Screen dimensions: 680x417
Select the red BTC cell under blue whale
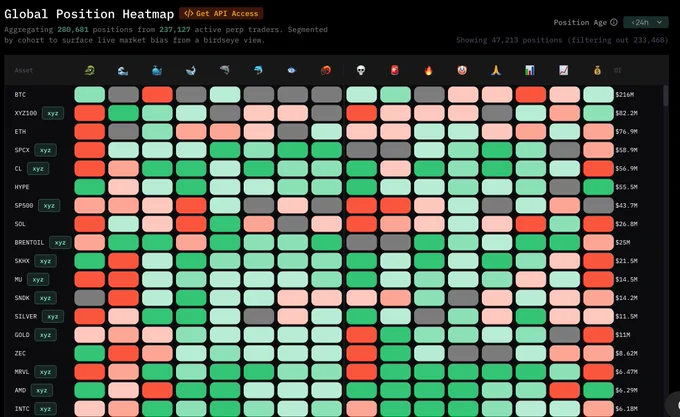coord(157,94)
